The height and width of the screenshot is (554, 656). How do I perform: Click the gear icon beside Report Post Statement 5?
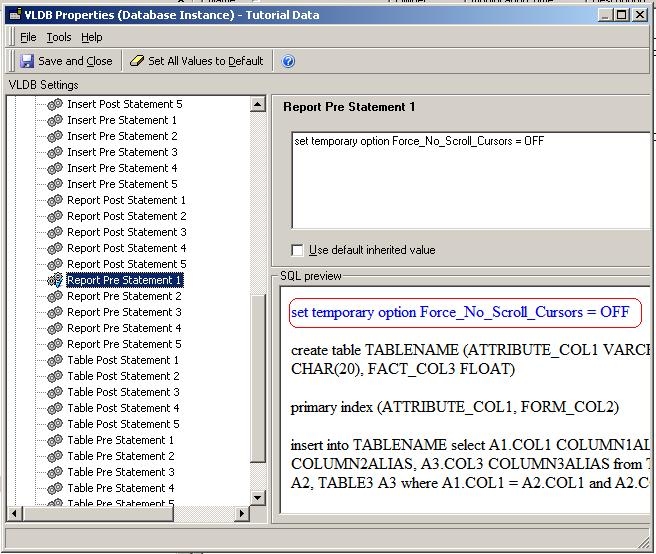[55, 264]
